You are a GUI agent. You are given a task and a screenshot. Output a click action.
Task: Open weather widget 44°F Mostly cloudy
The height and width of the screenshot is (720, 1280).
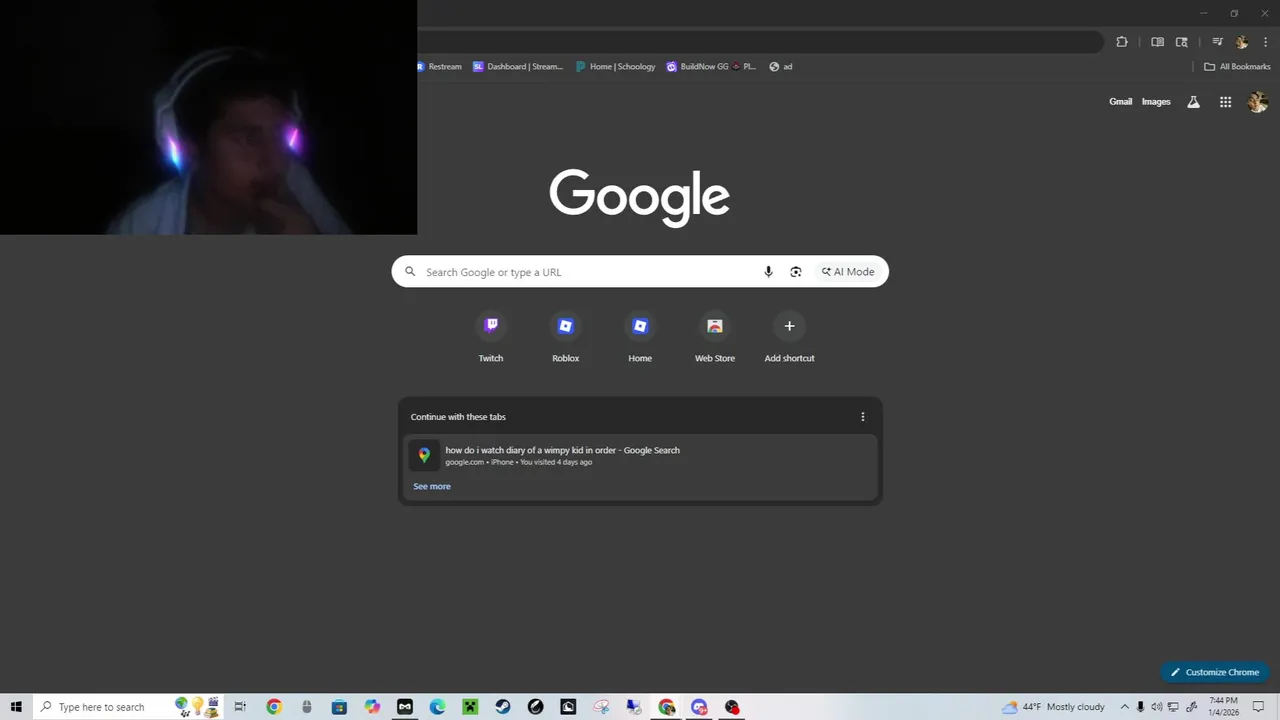(1054, 707)
